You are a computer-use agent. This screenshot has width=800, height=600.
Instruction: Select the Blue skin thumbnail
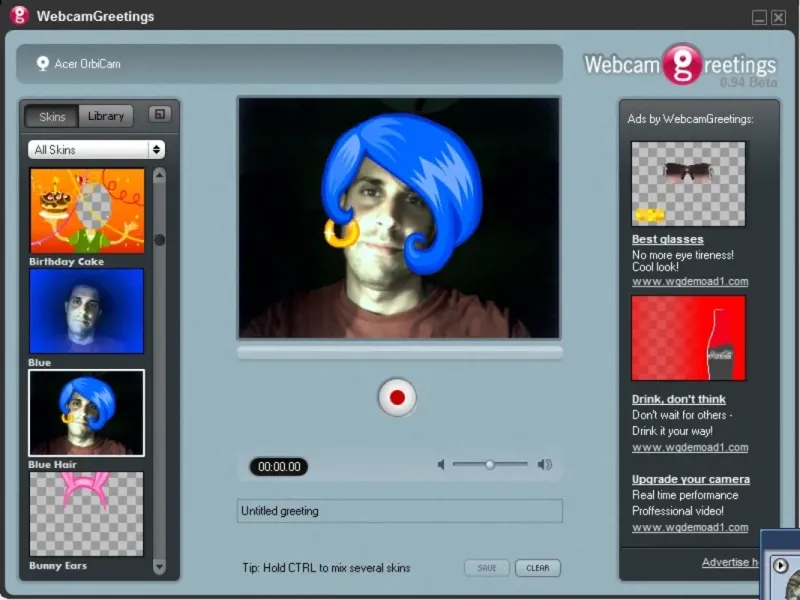coord(87,311)
